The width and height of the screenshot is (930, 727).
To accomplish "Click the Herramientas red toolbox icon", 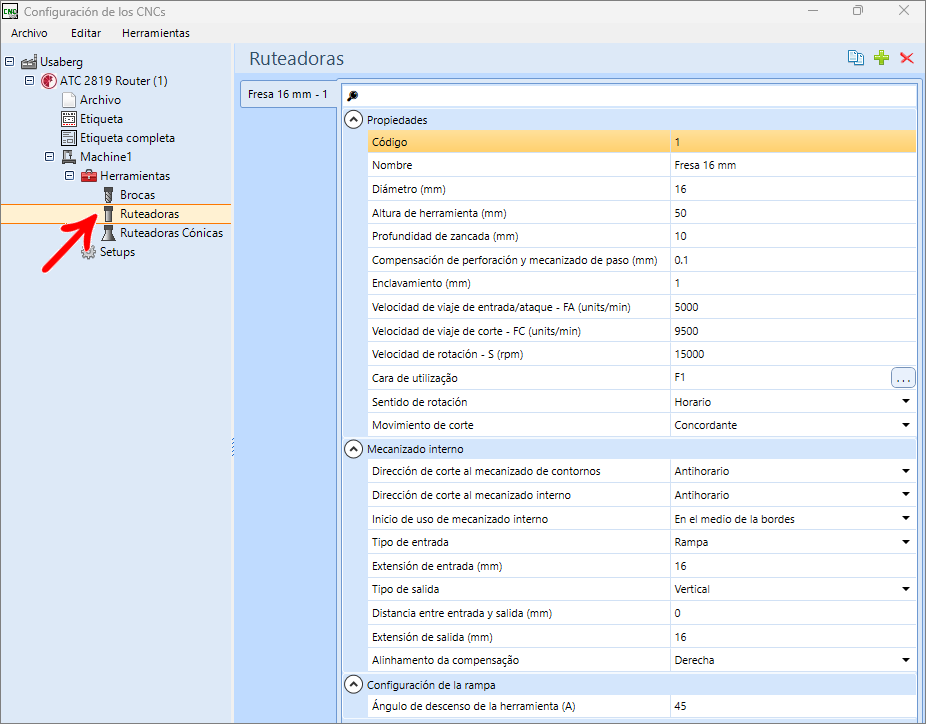I will point(89,176).
